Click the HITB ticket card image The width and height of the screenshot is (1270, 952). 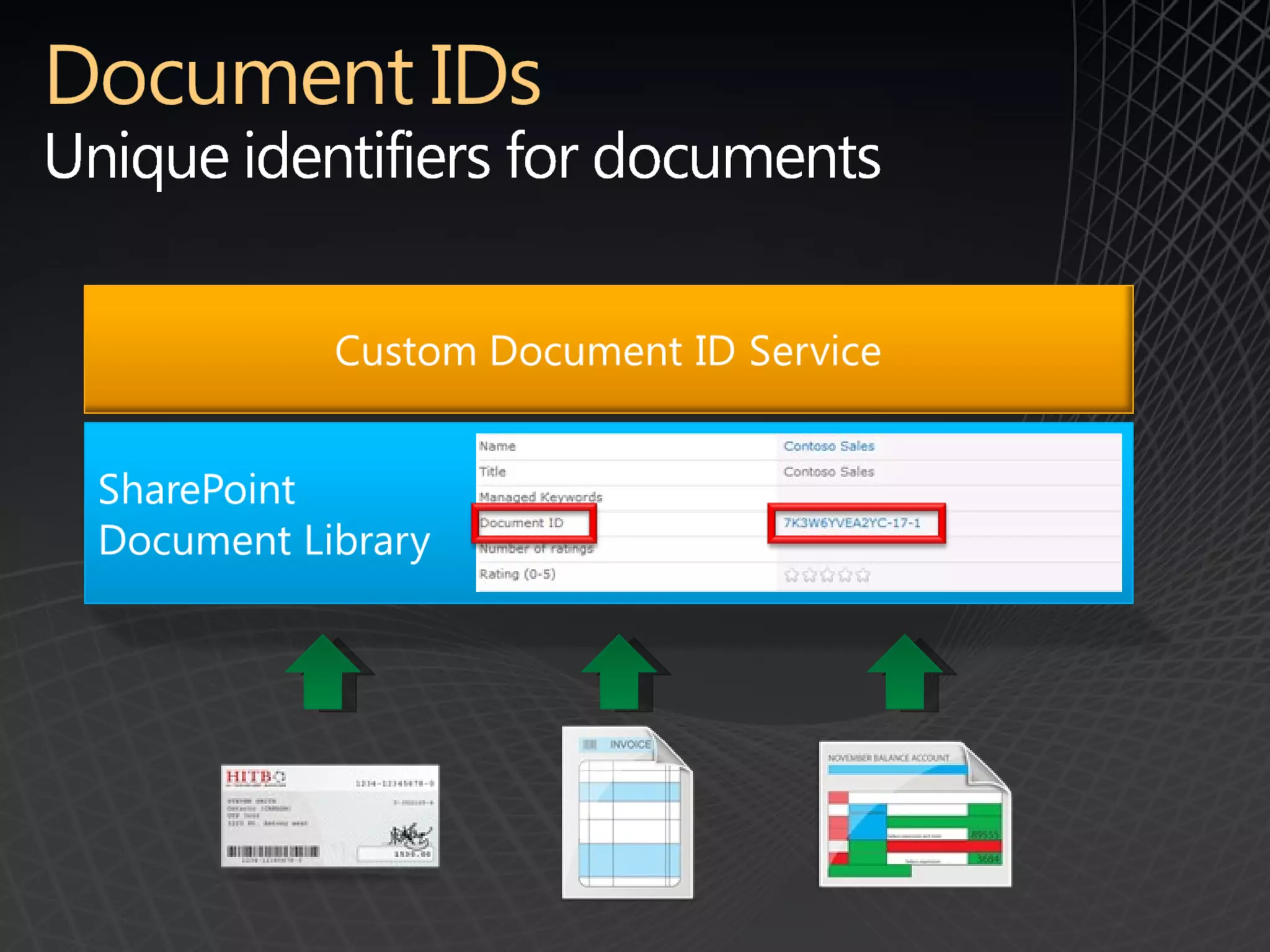tap(330, 816)
